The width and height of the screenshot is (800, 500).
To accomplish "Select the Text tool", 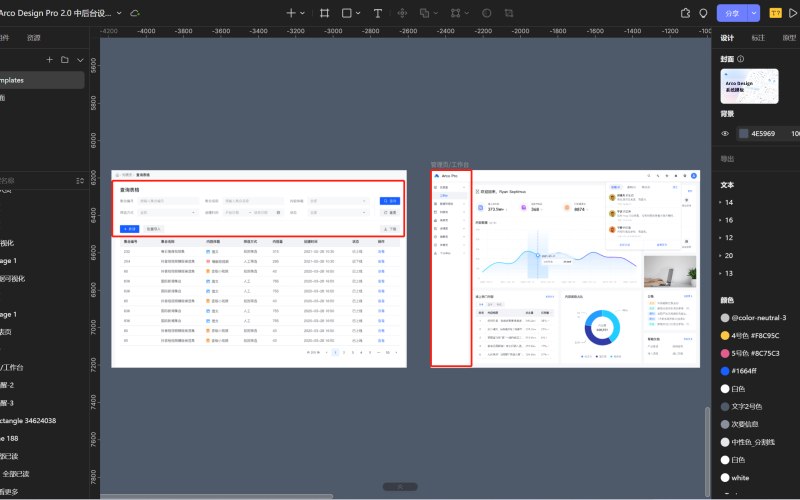I will click(x=378, y=13).
